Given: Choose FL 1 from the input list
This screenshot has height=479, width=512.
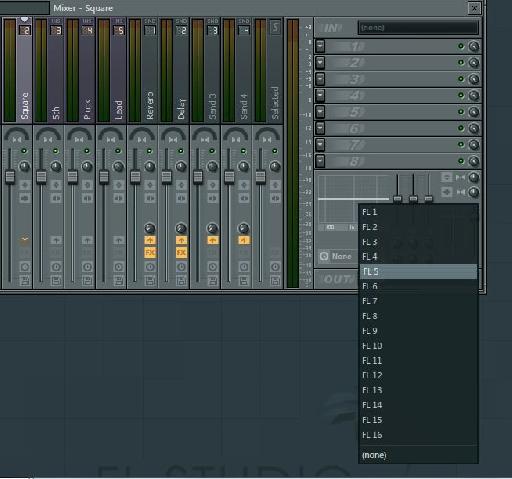Looking at the screenshot, I should pyautogui.click(x=418, y=212).
